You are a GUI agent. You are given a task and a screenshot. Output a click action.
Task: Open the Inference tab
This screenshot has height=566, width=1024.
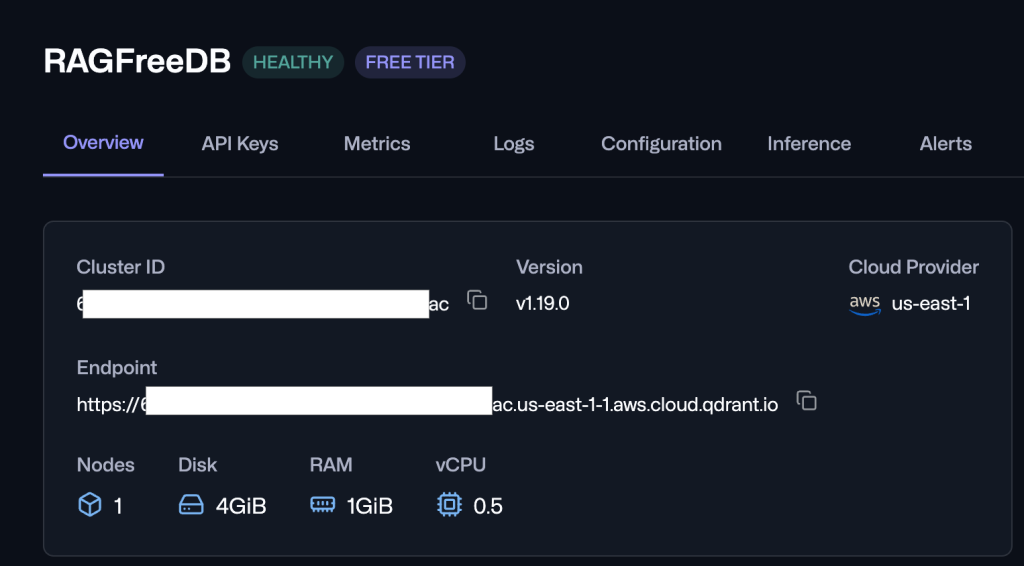click(x=809, y=144)
